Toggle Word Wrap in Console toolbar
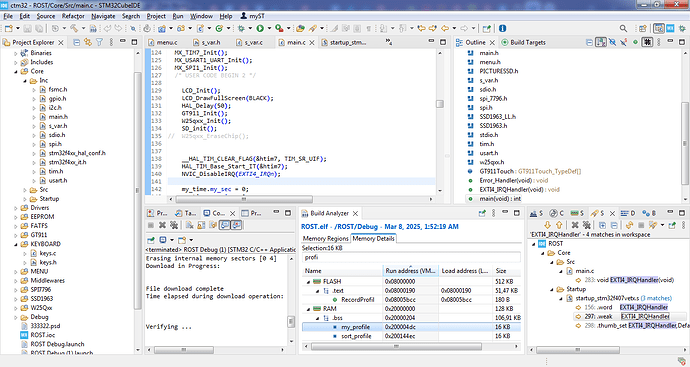The width and height of the screenshot is (690, 367). click(x=213, y=225)
